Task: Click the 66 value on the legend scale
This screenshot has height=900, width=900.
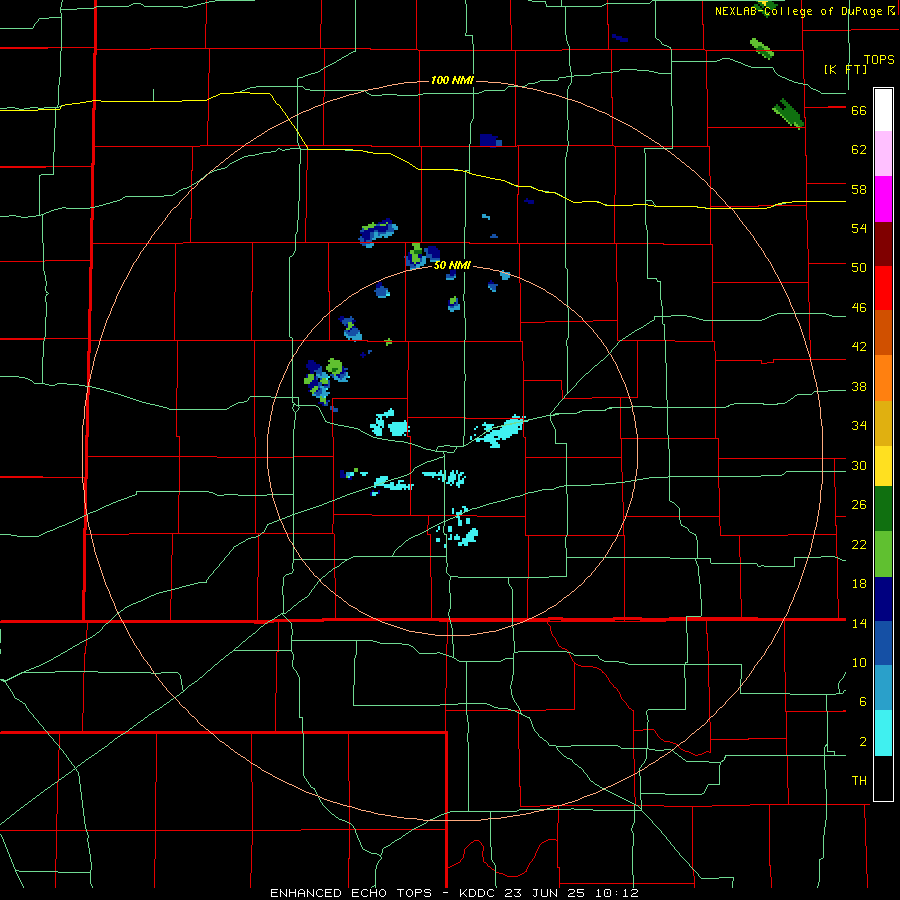Action: click(859, 111)
